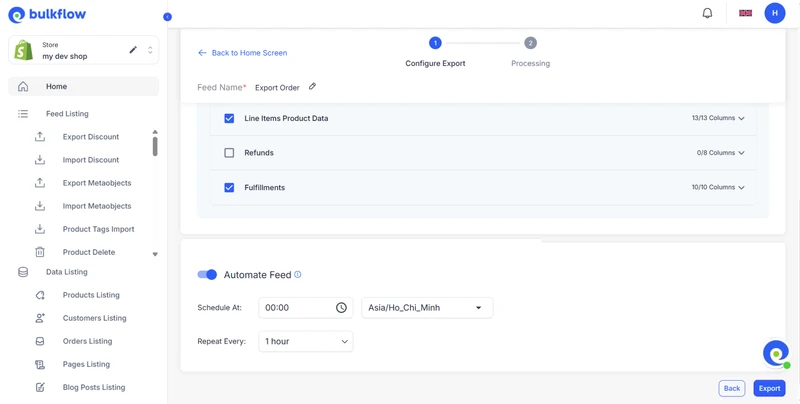
Task: Uncheck the Fulfillments checkbox
Action: tap(229, 188)
